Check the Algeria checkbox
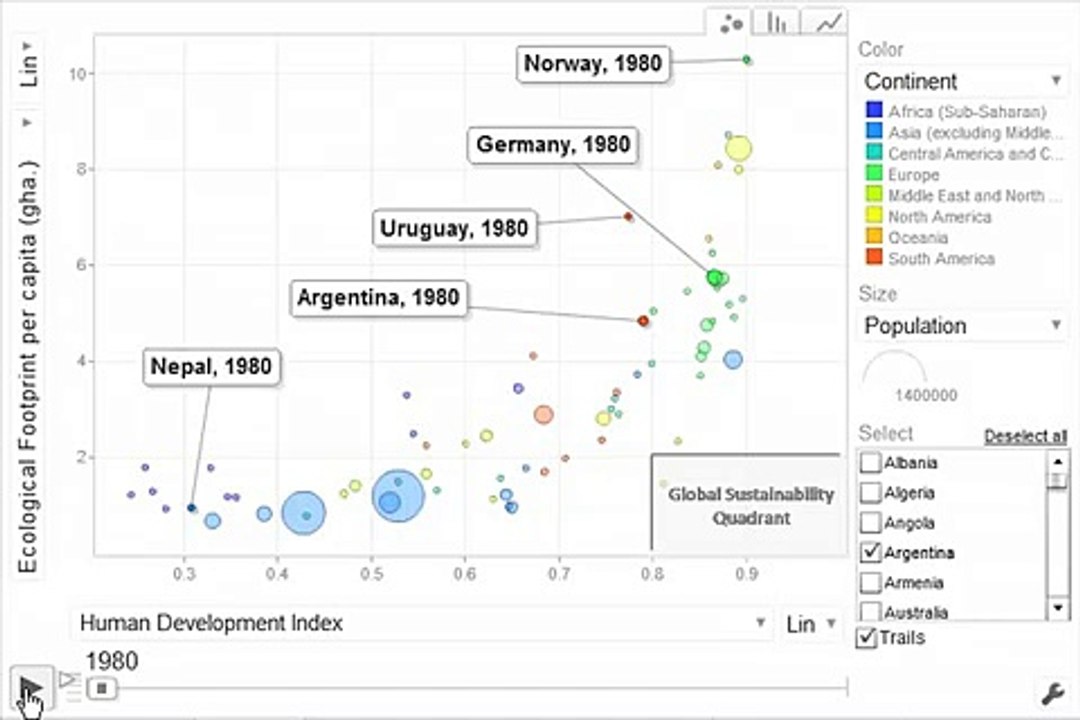 [871, 493]
